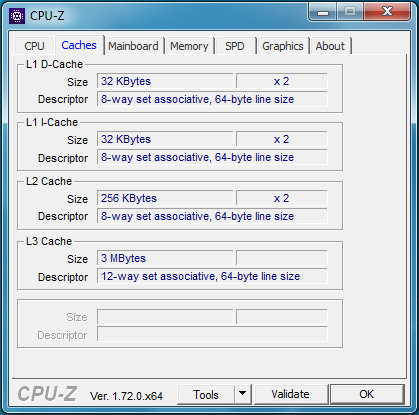Screen dimensions: 419x415
Task: Minimize the CPU-Z window
Action: tap(322, 12)
